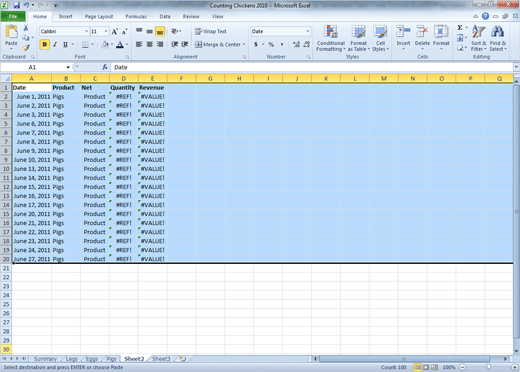Toggle Middle Align
520x372 pixels.
[x=150, y=31]
